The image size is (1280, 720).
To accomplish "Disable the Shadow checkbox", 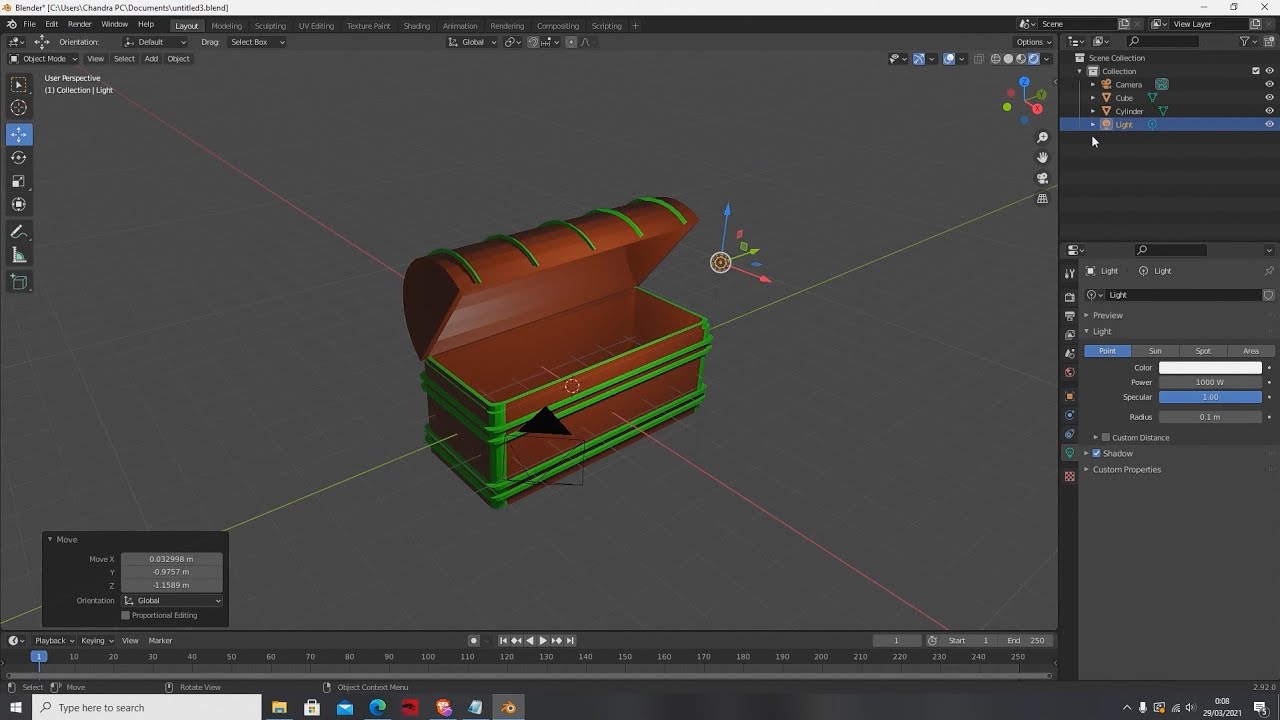I will tap(1096, 453).
